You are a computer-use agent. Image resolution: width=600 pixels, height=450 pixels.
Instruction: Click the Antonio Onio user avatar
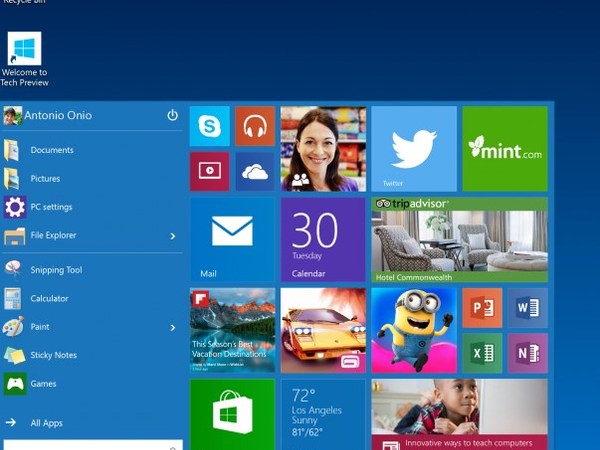click(12, 116)
